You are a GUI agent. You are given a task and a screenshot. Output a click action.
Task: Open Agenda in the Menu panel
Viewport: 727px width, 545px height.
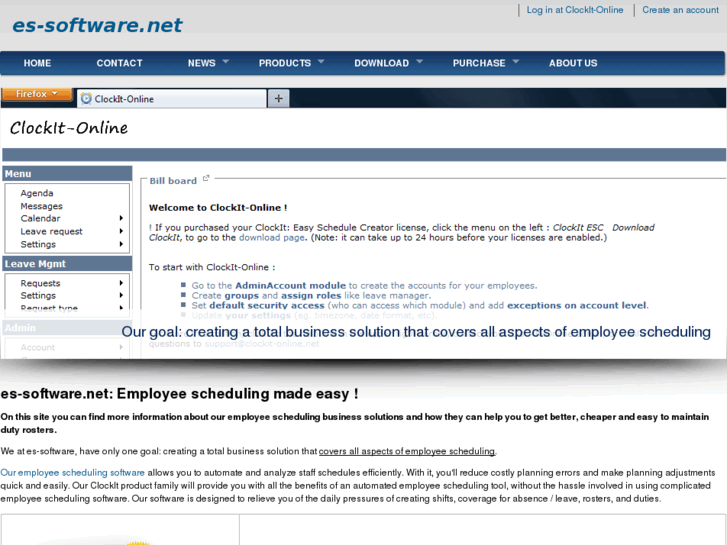37,193
